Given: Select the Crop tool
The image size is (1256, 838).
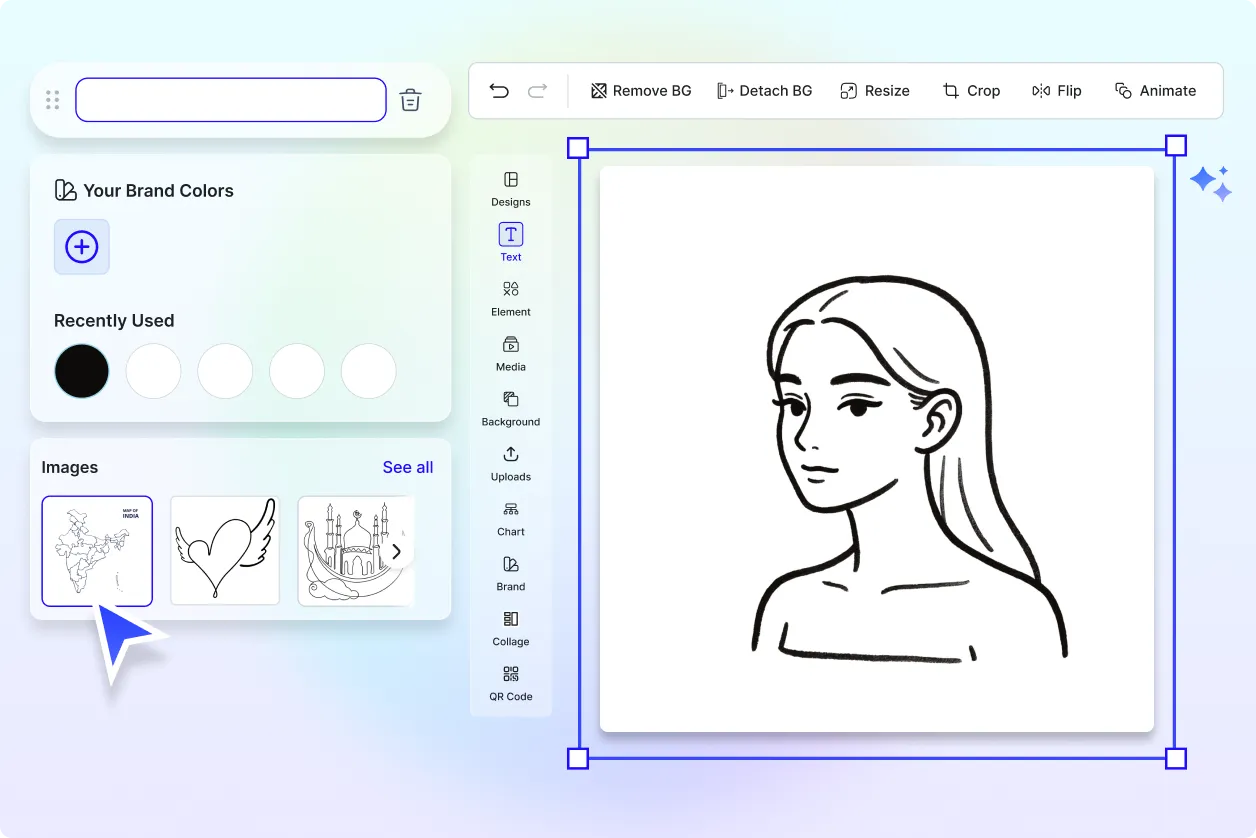Looking at the screenshot, I should [971, 90].
